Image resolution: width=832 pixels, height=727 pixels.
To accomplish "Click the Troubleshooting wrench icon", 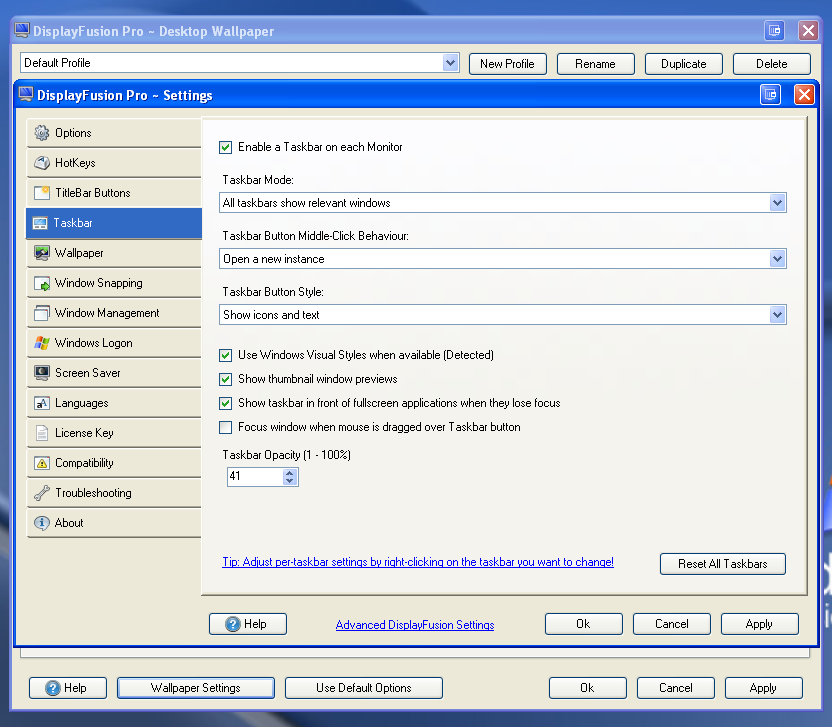I will [x=41, y=493].
